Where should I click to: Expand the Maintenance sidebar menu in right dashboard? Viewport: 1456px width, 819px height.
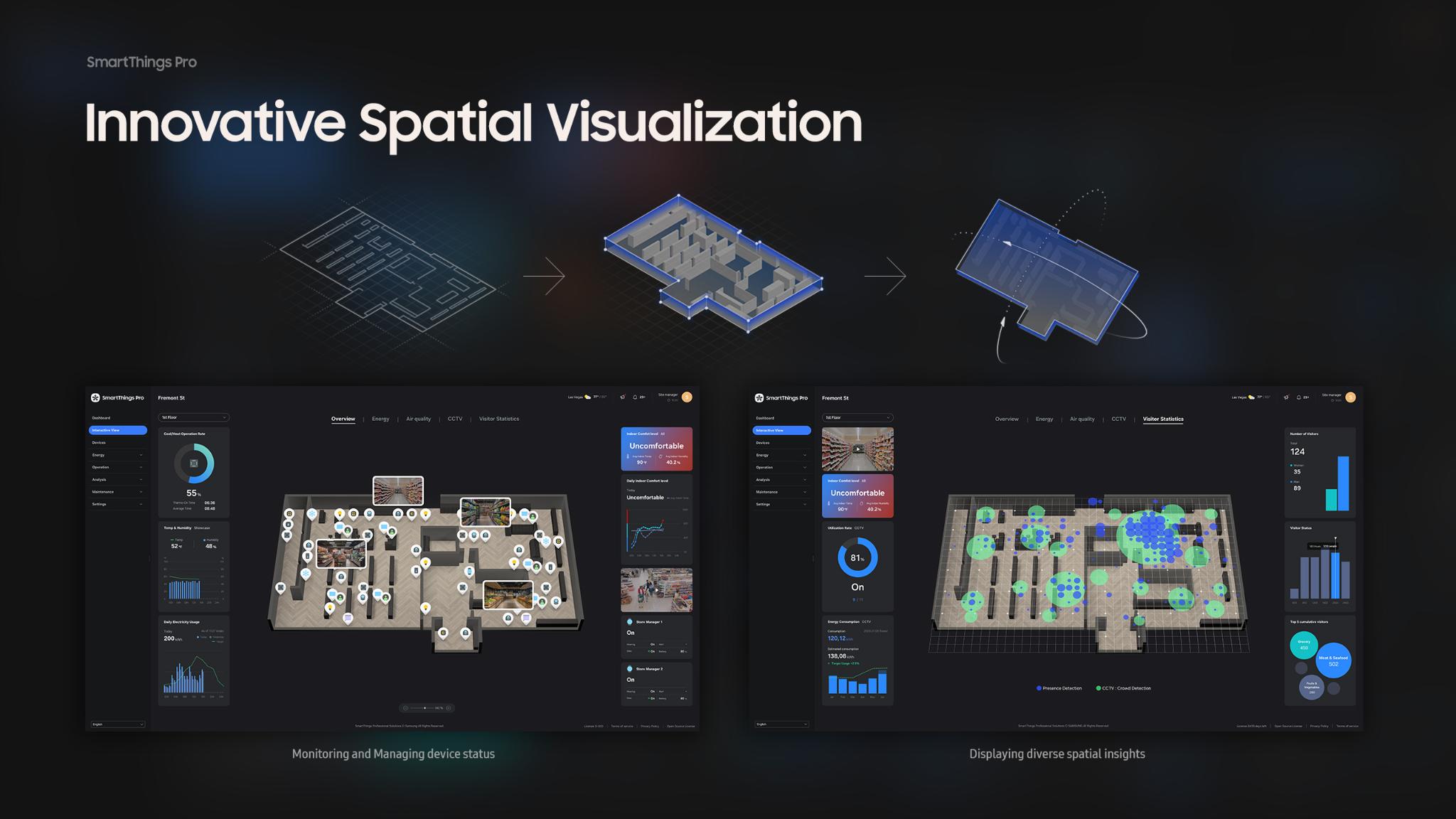(x=781, y=492)
